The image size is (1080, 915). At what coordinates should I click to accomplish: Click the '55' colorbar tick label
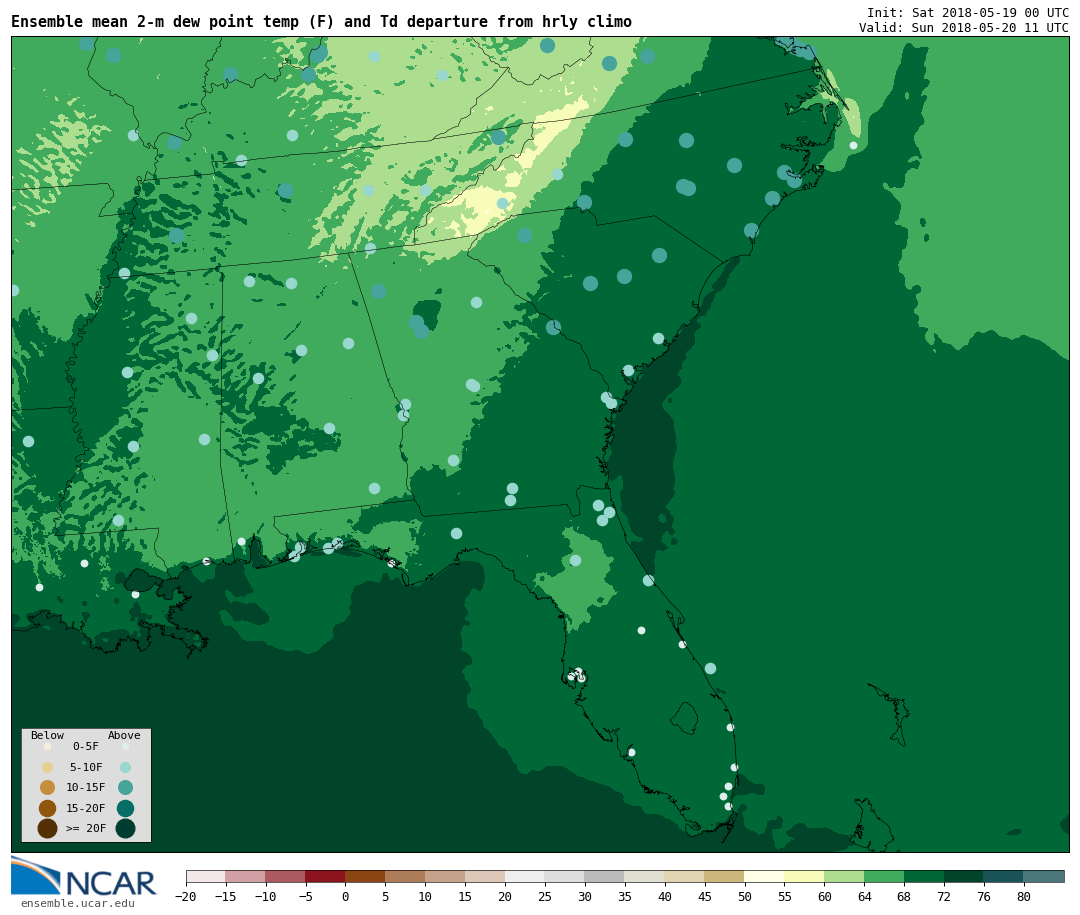(x=785, y=896)
